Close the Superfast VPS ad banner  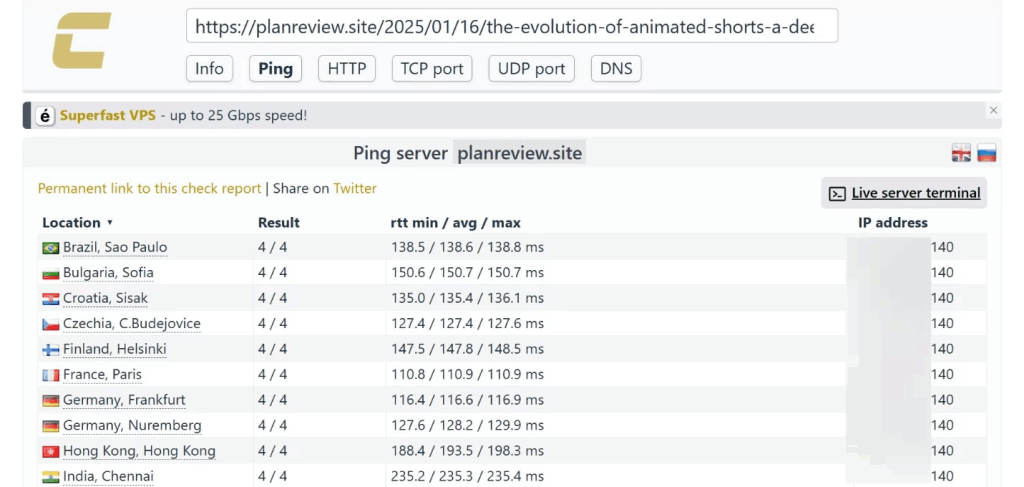tap(993, 110)
